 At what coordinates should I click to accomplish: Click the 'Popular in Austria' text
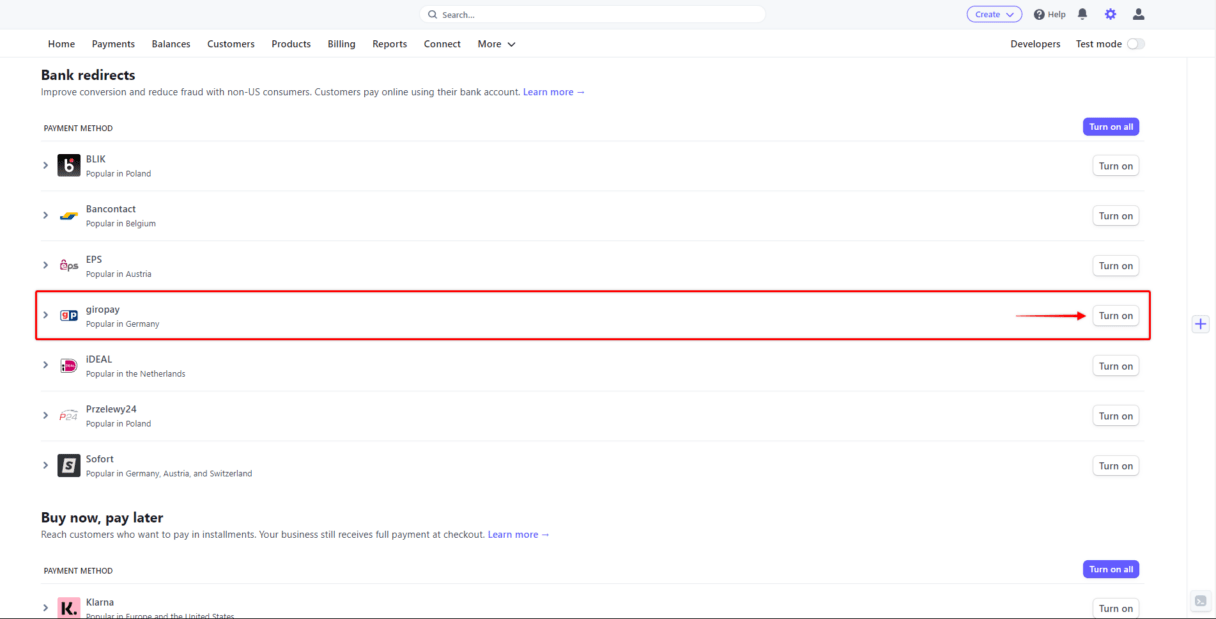(119, 274)
